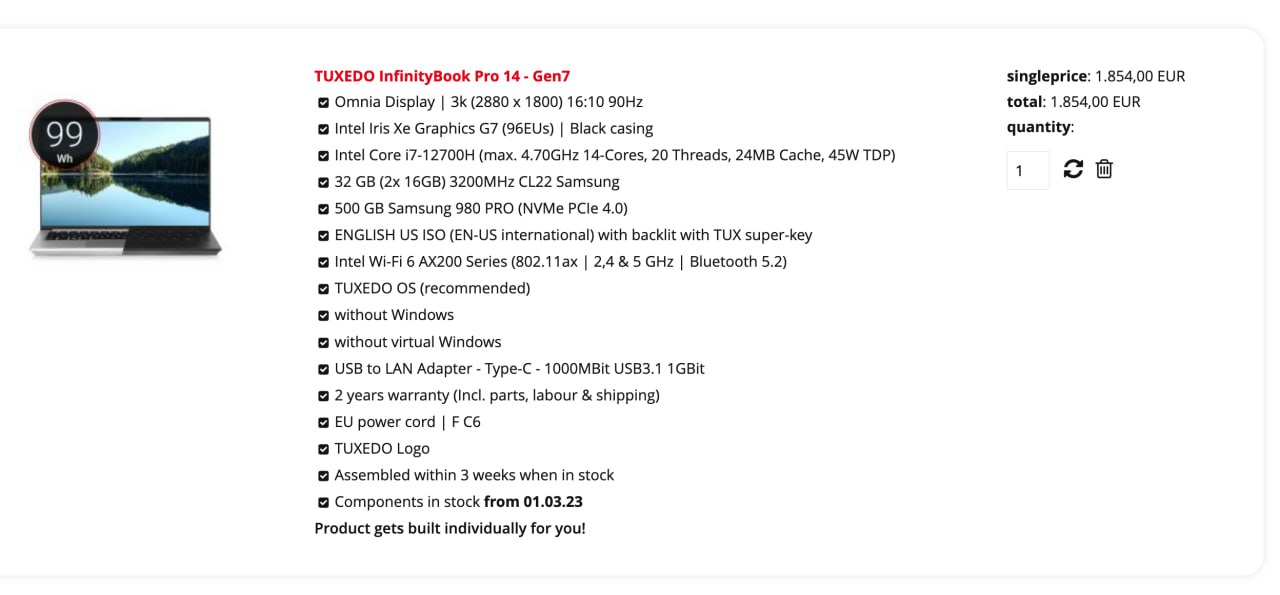Click the quantity input field
1280x595 pixels.
point(1027,170)
